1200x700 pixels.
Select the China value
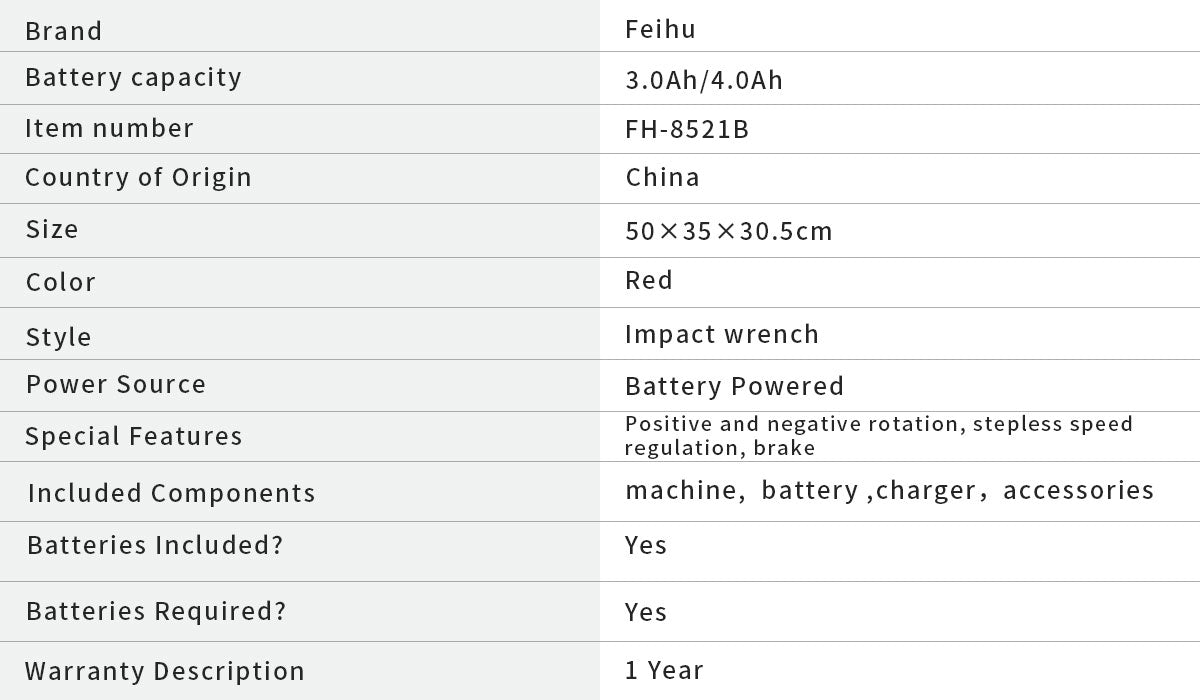[662, 178]
